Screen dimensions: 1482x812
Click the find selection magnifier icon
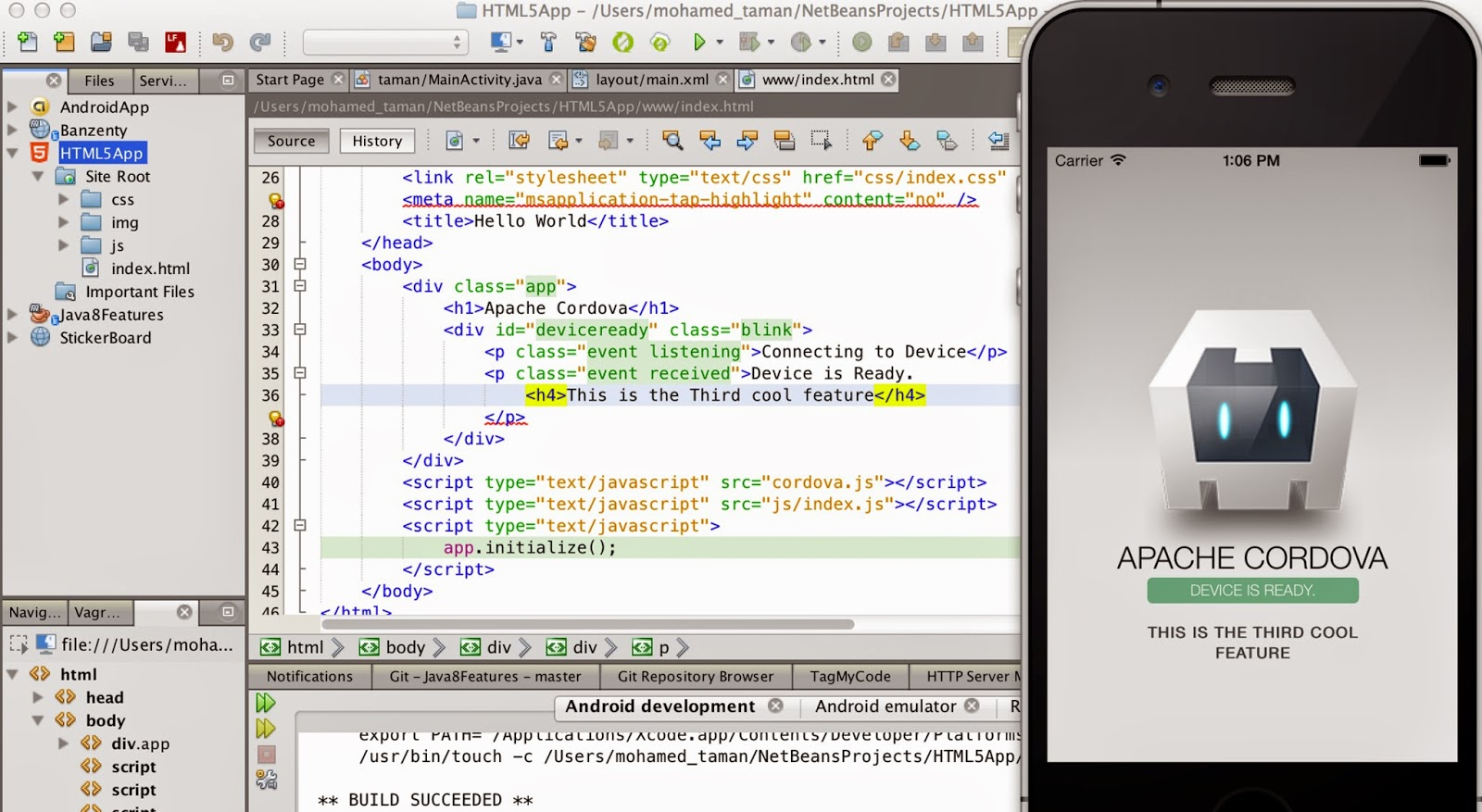(672, 141)
